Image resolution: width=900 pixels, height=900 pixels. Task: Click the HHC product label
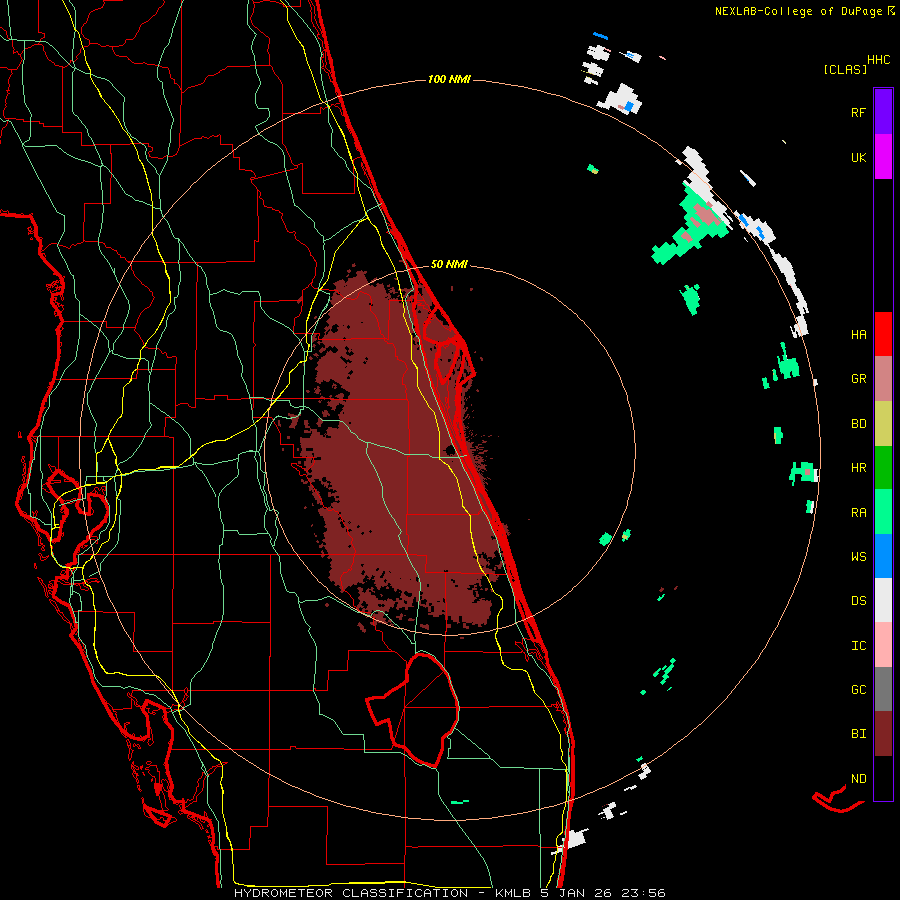[x=879, y=60]
